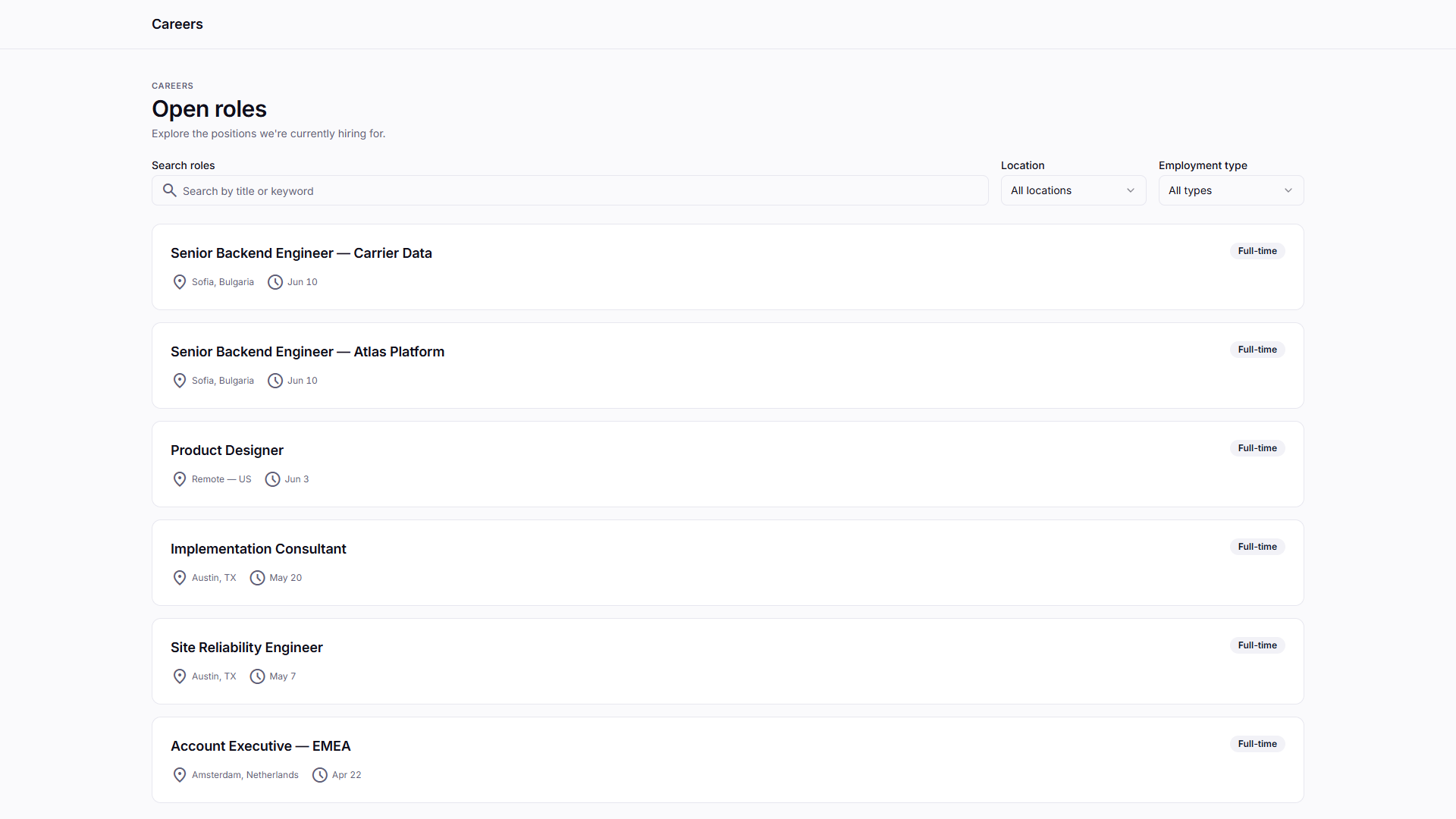This screenshot has width=1456, height=819.
Task: Click the search magnifier icon
Action: click(170, 190)
